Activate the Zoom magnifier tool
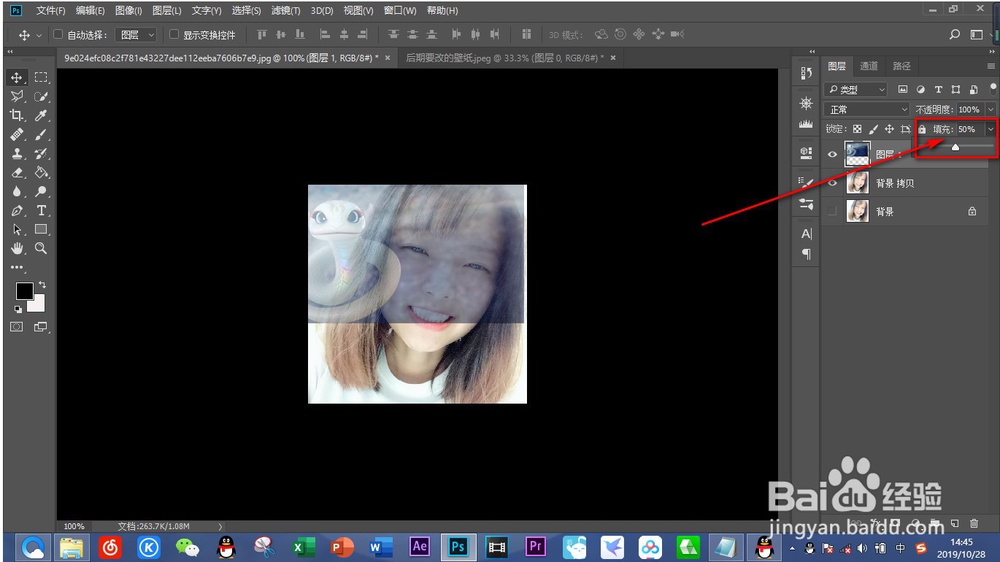The height and width of the screenshot is (562, 1000). tap(41, 248)
